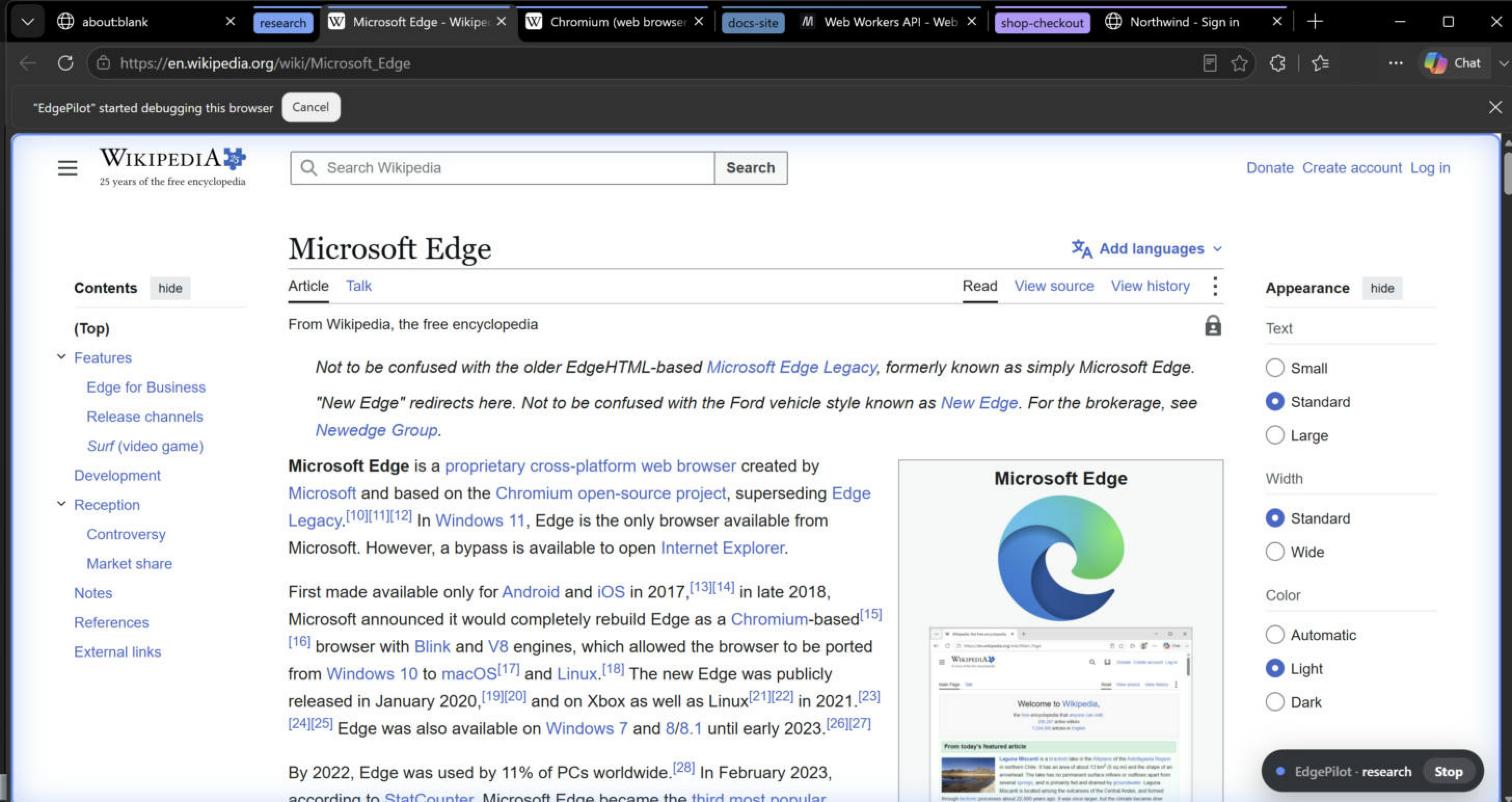The width and height of the screenshot is (1512, 802).
Task: Click the star to favorite this page
Action: click(x=1240, y=63)
